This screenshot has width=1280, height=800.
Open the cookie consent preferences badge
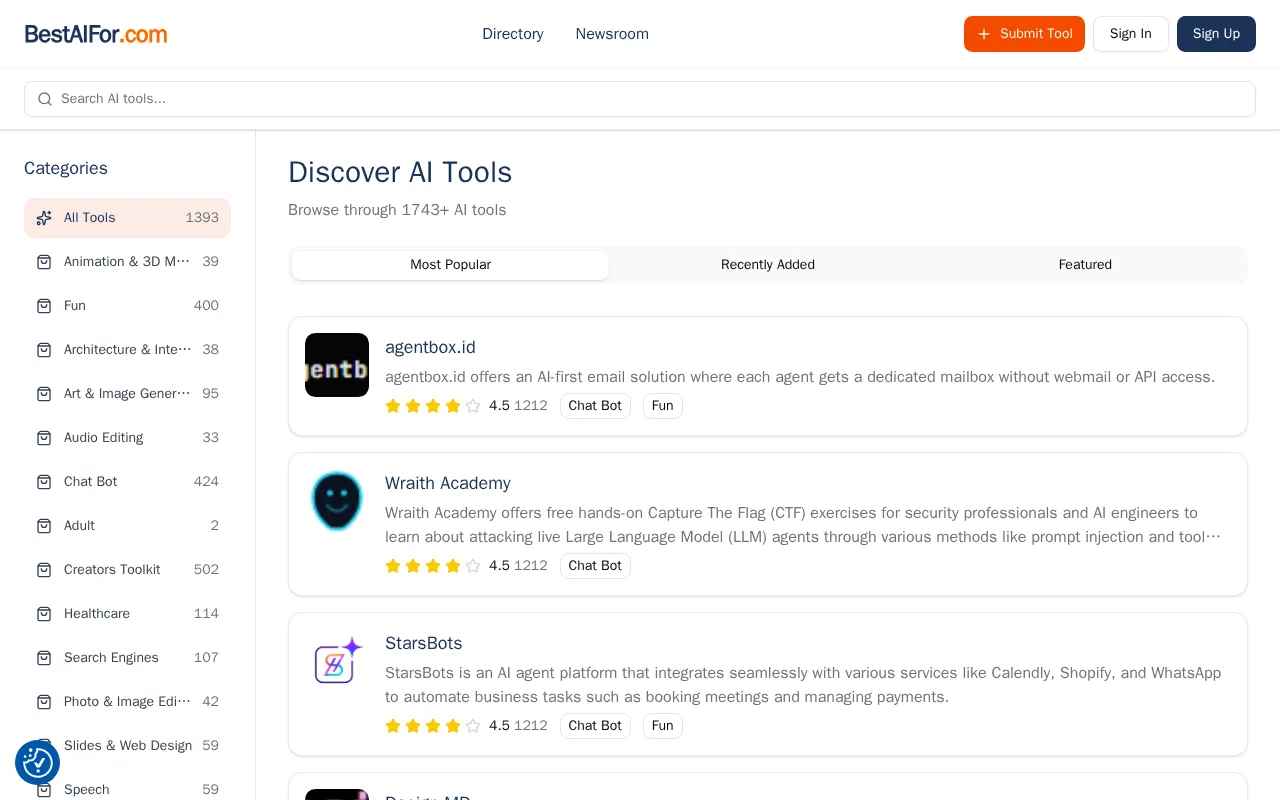click(37, 763)
